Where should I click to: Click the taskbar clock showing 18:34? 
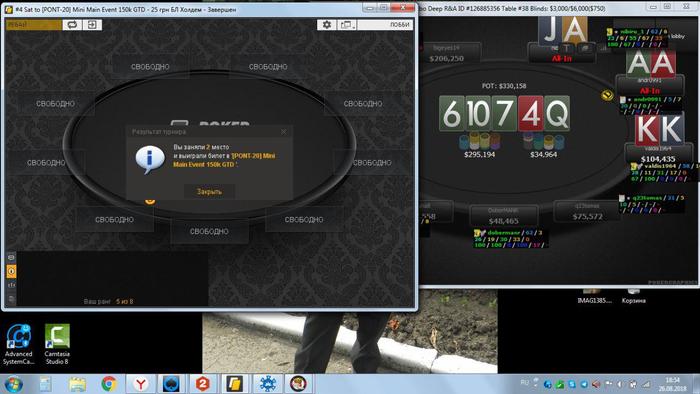(x=672, y=384)
